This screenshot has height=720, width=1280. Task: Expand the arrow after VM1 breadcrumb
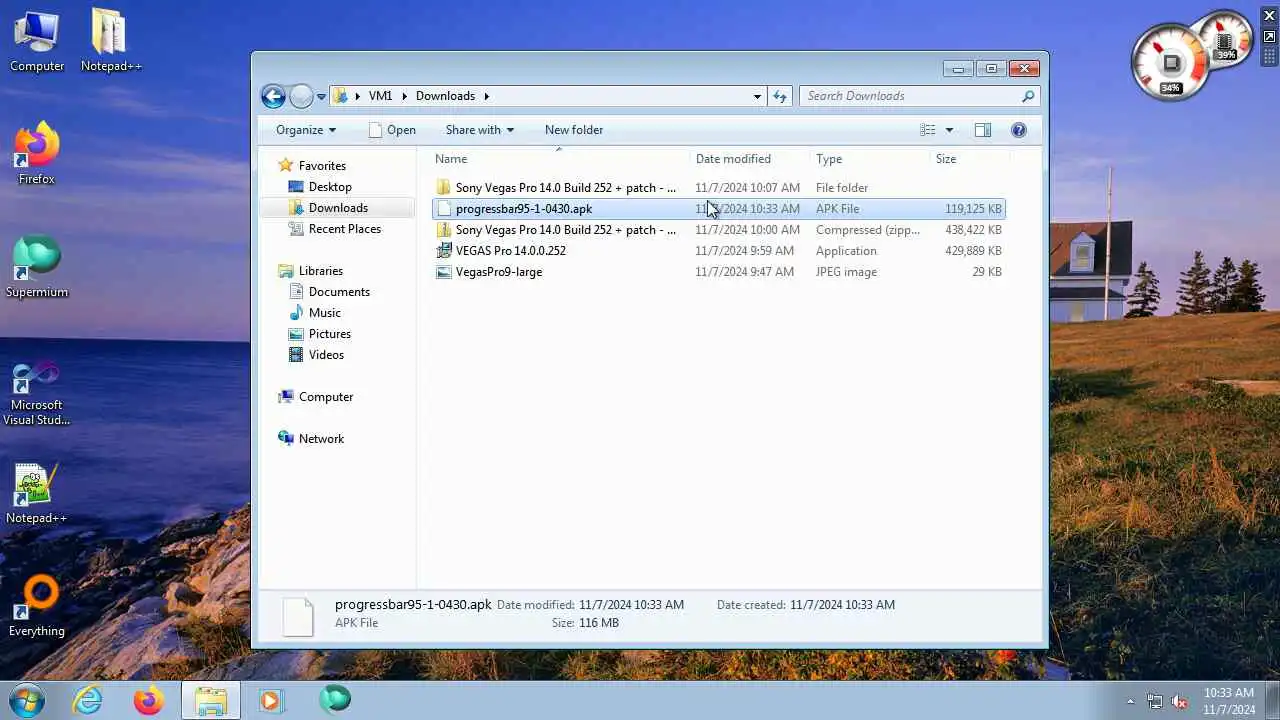tap(405, 96)
